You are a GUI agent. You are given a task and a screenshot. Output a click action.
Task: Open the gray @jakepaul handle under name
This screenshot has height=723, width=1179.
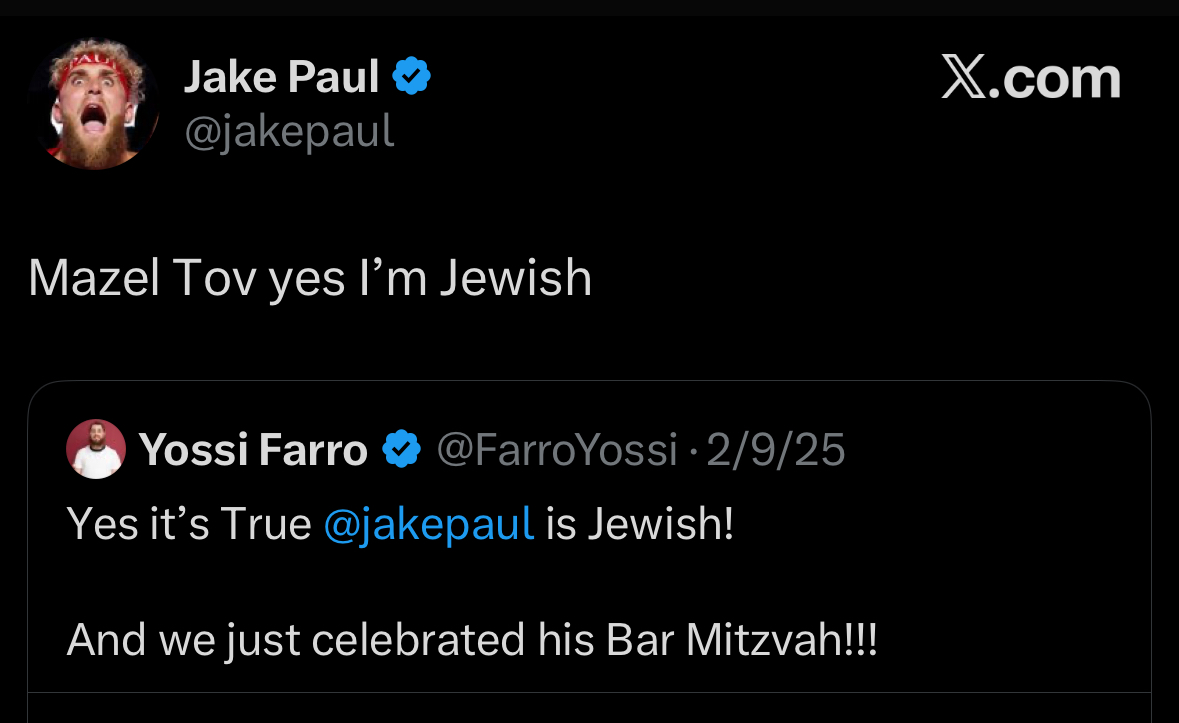[289, 131]
